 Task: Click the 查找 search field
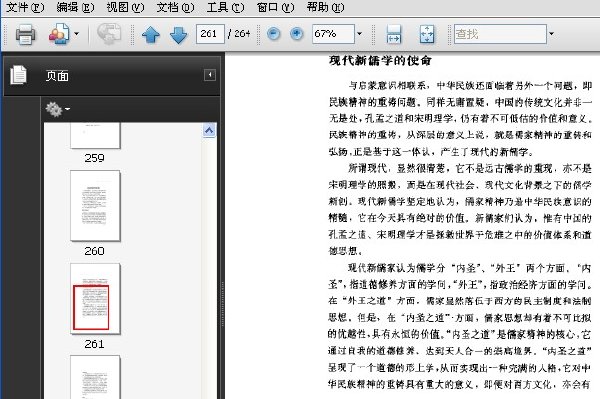pos(500,34)
